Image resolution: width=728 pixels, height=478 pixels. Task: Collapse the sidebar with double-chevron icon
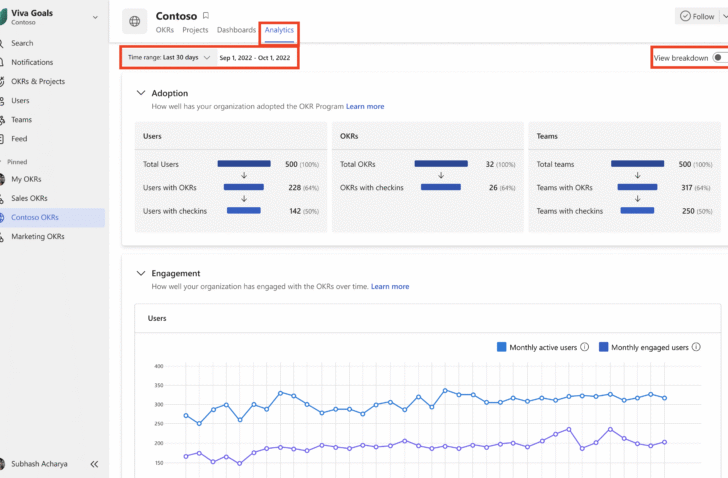94,464
